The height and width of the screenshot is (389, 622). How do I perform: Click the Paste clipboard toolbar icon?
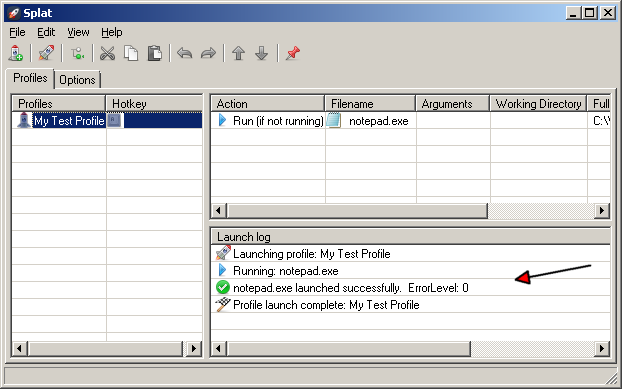click(154, 53)
